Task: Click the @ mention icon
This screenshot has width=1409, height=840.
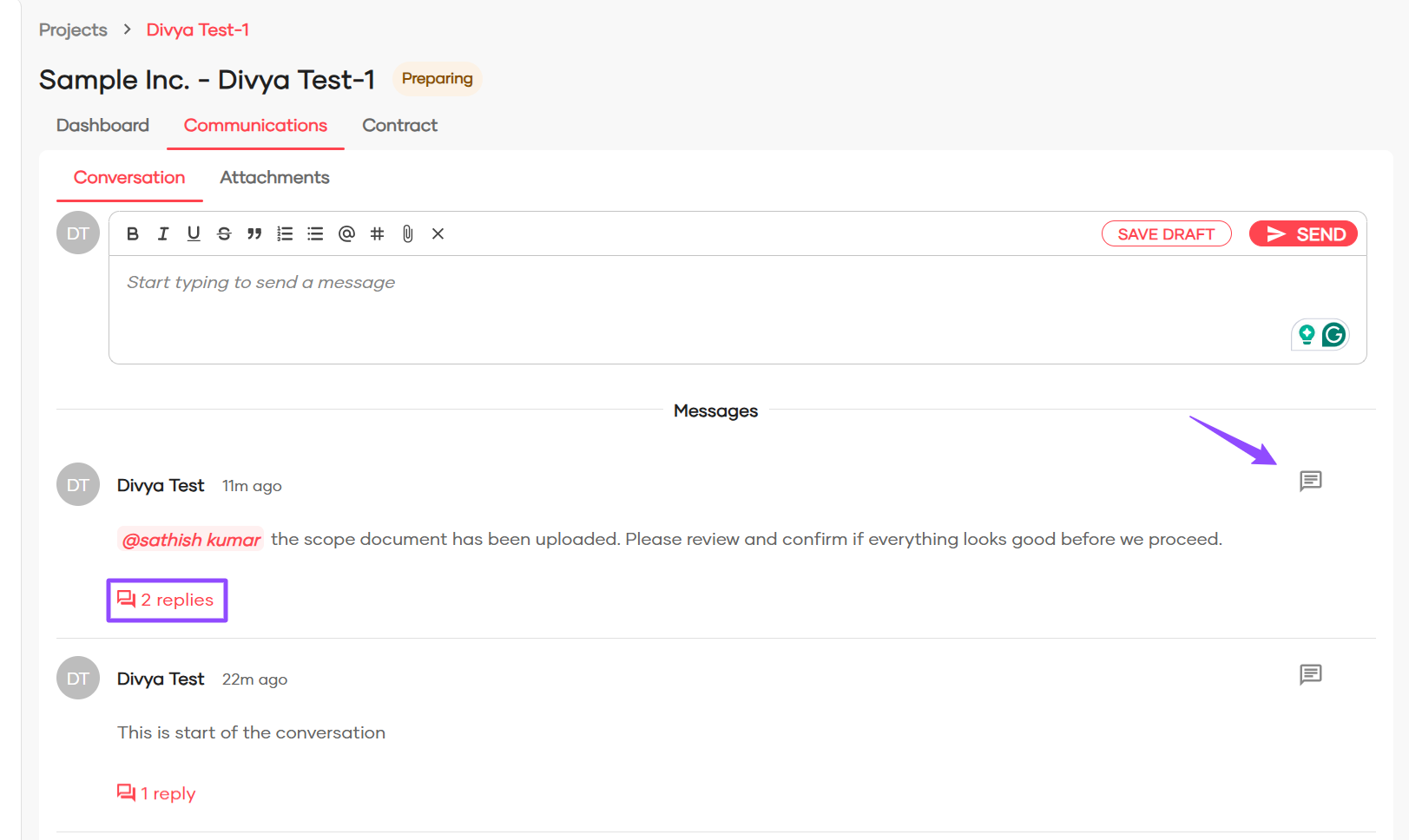Action: [346, 233]
